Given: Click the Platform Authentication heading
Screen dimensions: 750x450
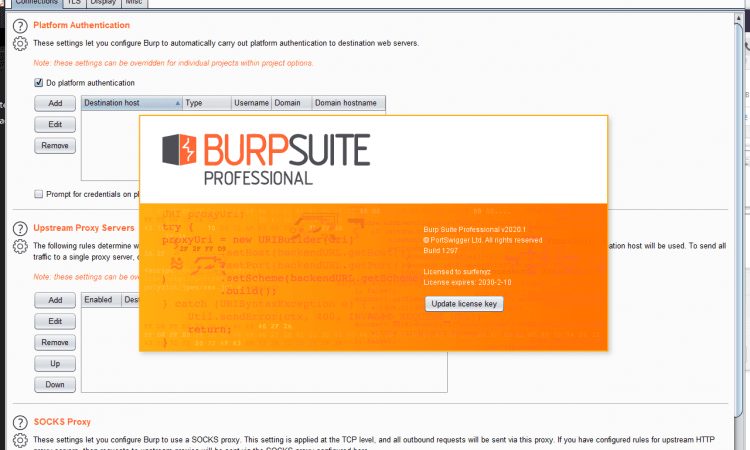Looking at the screenshot, I should pos(81,25).
